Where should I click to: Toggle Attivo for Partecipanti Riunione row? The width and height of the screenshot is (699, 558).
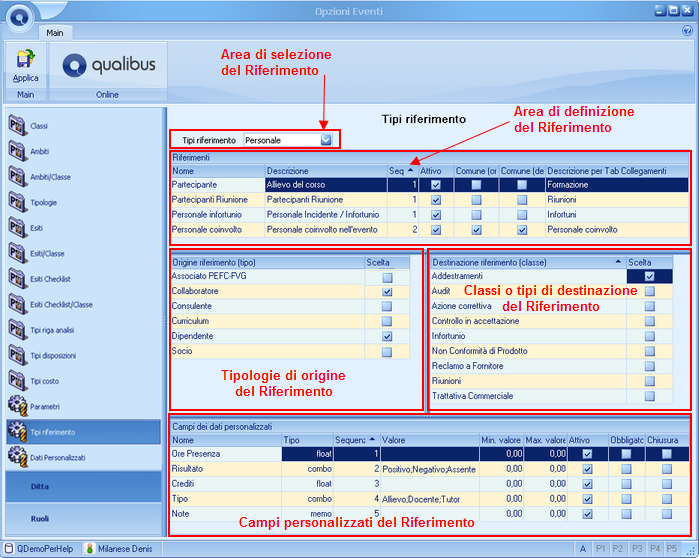click(x=436, y=200)
